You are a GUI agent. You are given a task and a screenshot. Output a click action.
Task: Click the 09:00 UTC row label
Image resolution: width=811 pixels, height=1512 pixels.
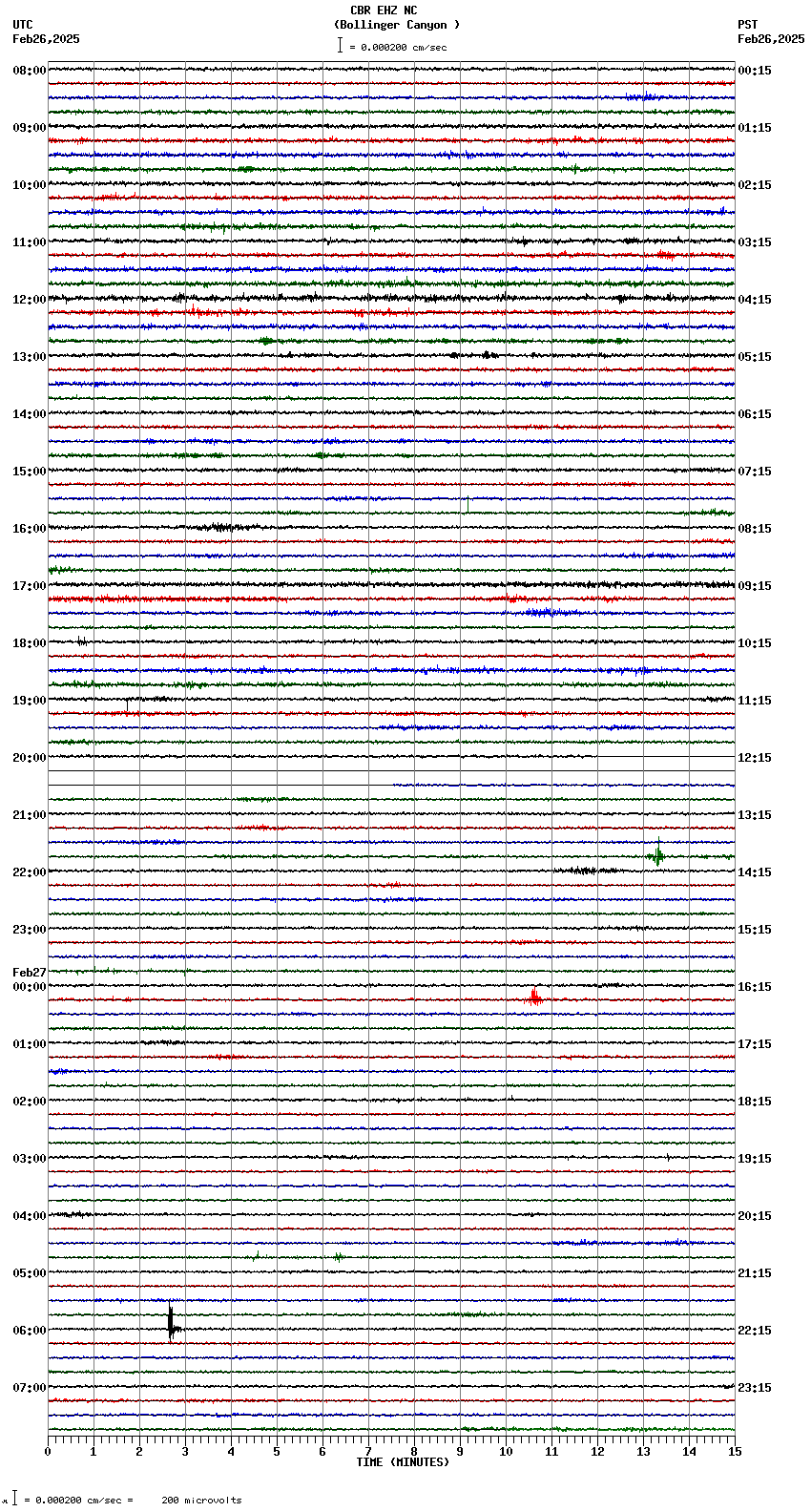point(30,128)
